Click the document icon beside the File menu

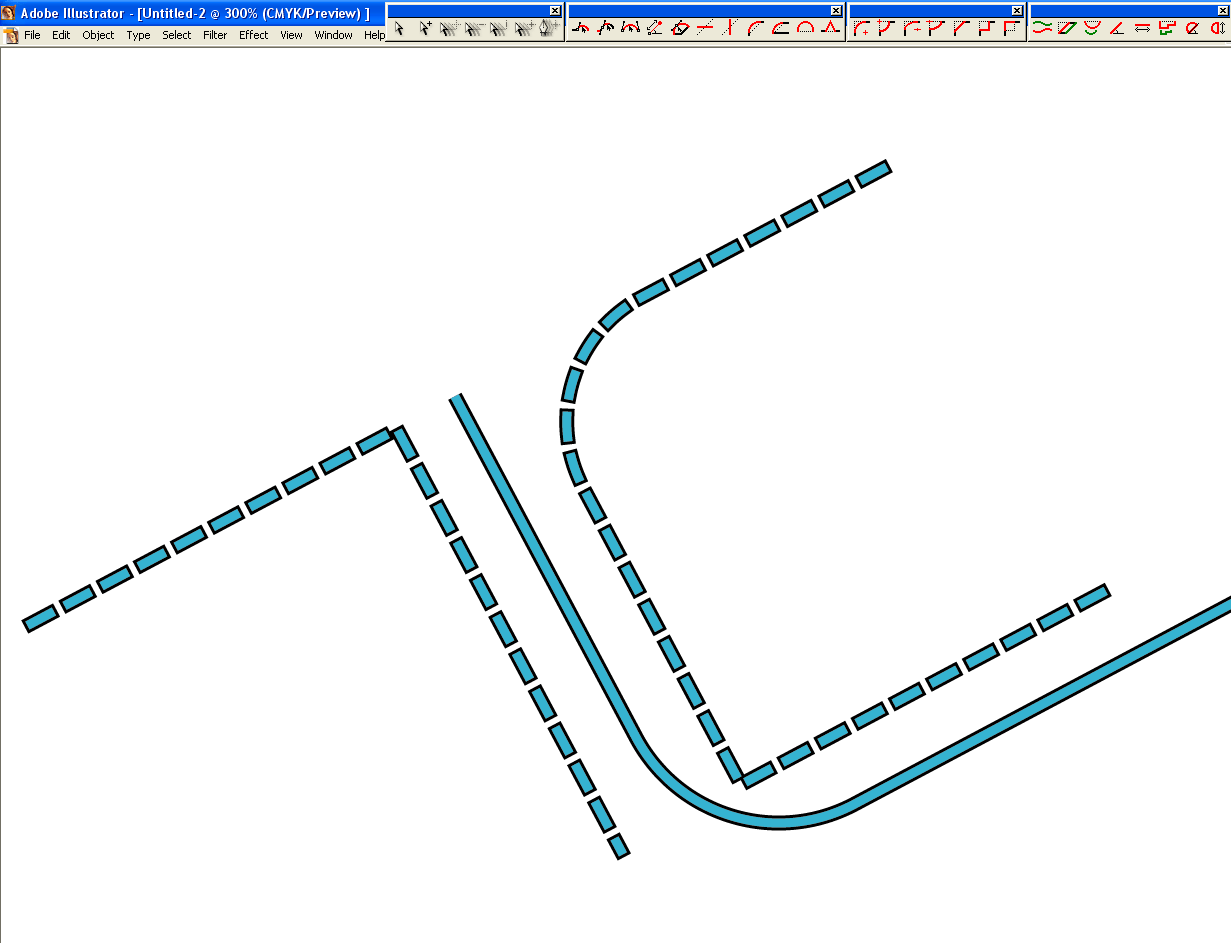11,35
